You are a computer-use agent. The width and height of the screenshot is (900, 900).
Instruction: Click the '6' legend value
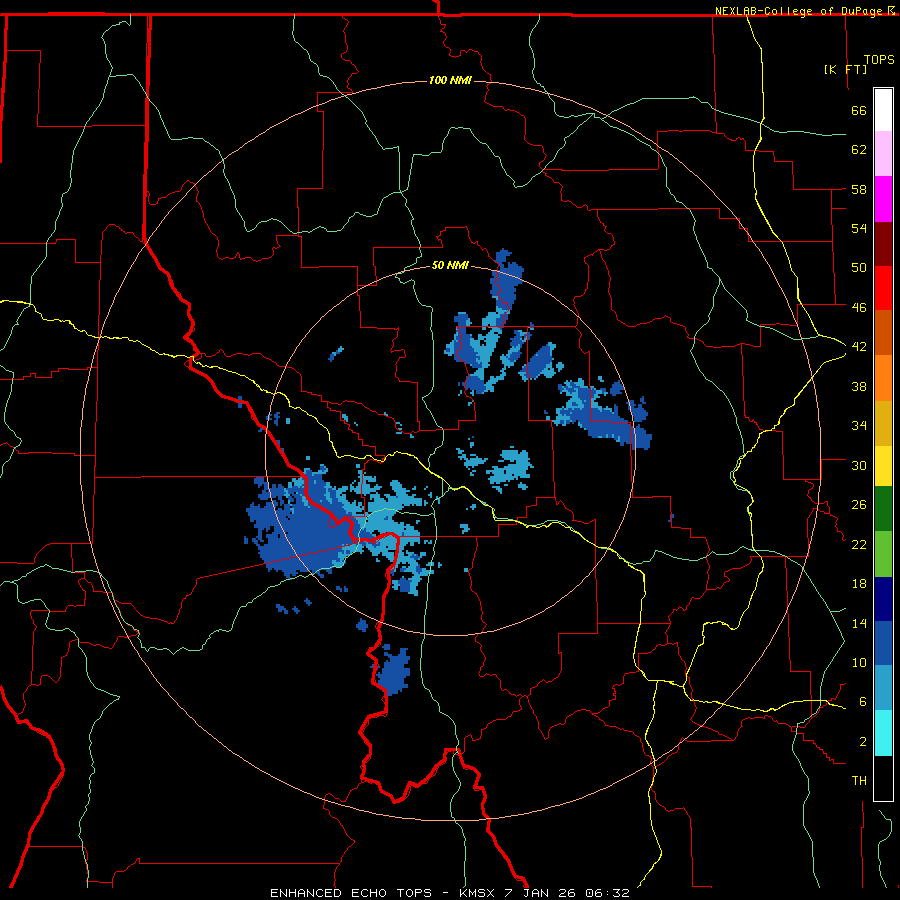(863, 702)
